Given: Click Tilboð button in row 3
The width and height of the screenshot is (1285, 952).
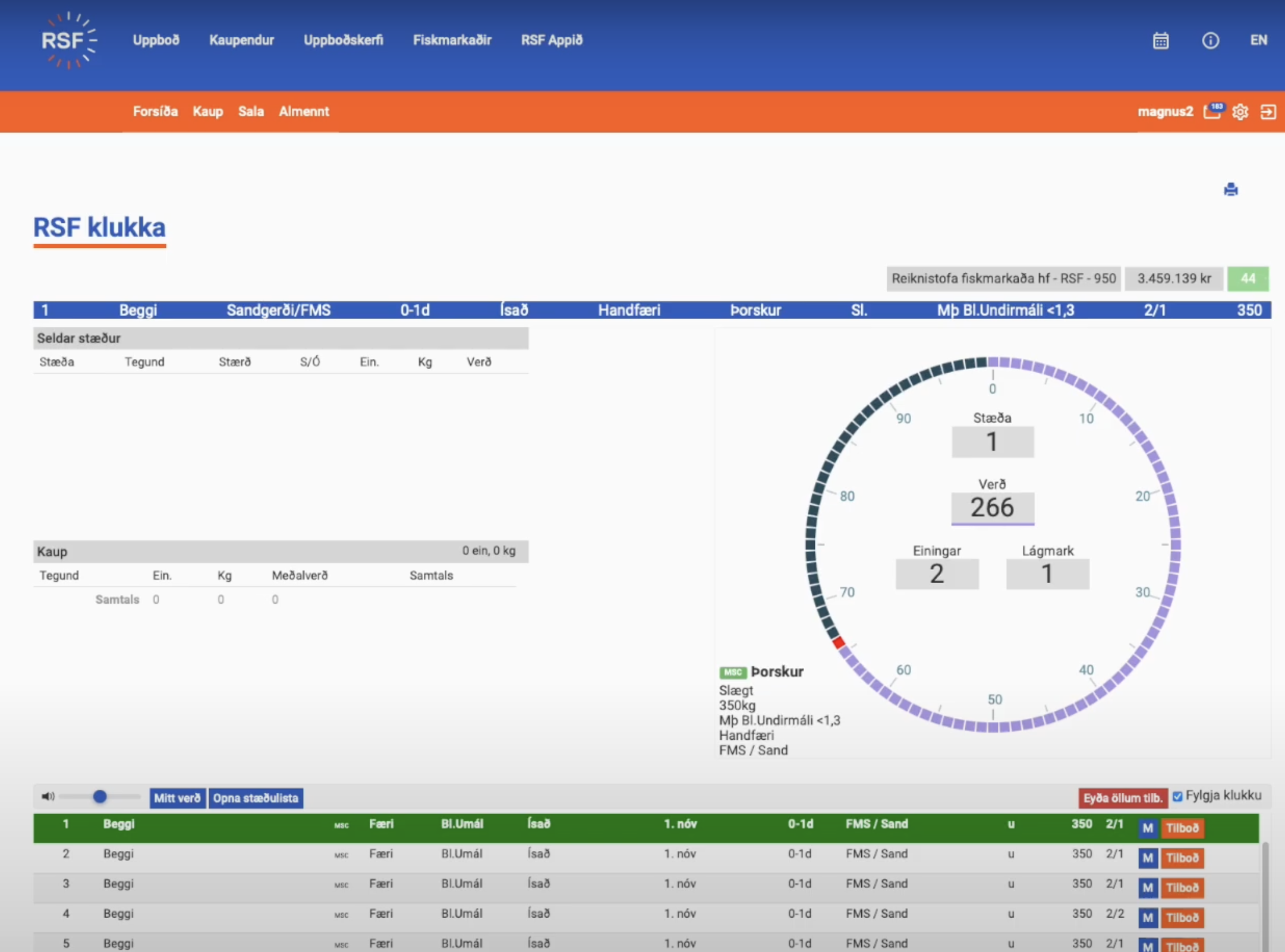Looking at the screenshot, I should click(x=1182, y=887).
